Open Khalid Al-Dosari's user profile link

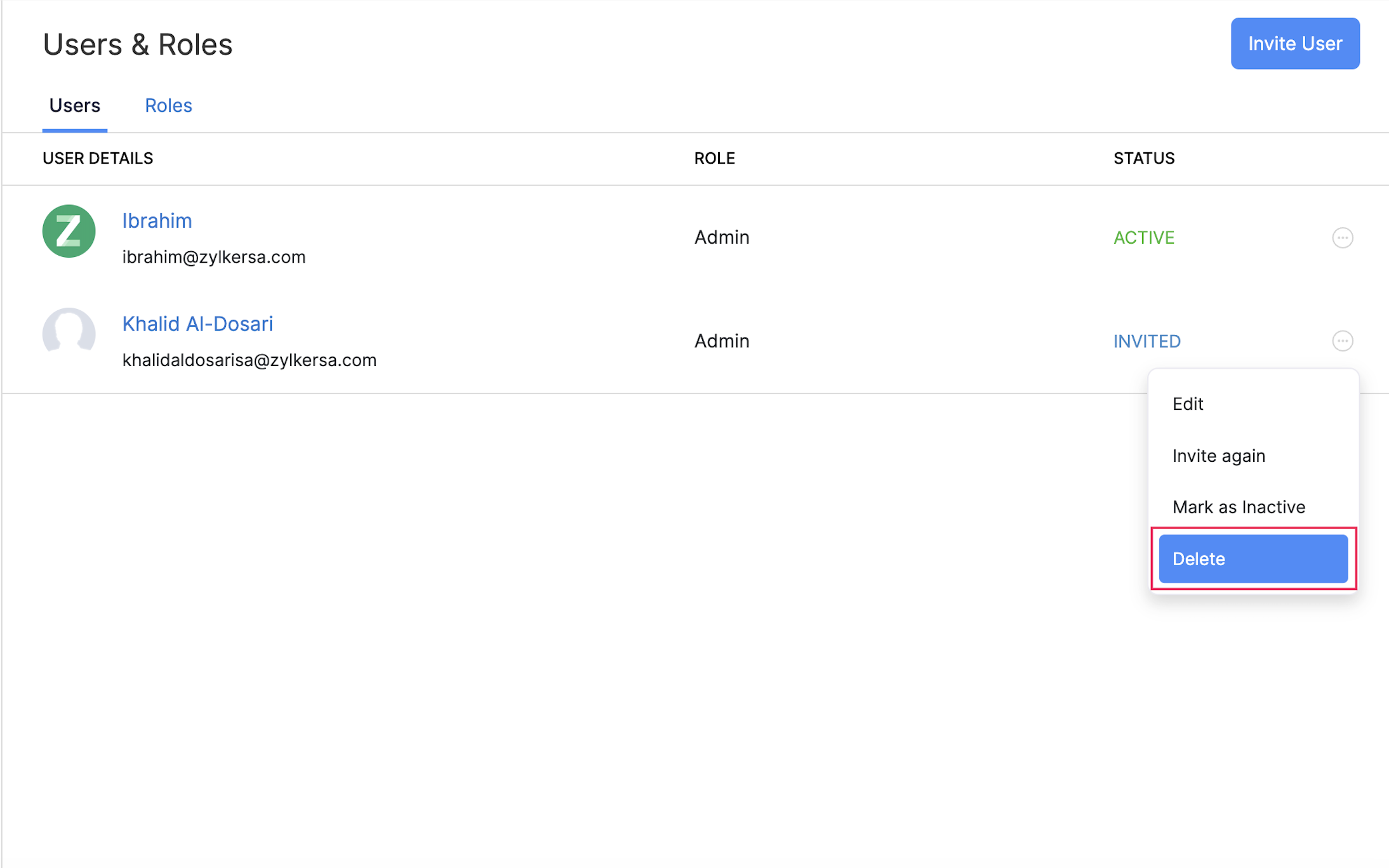[197, 324]
